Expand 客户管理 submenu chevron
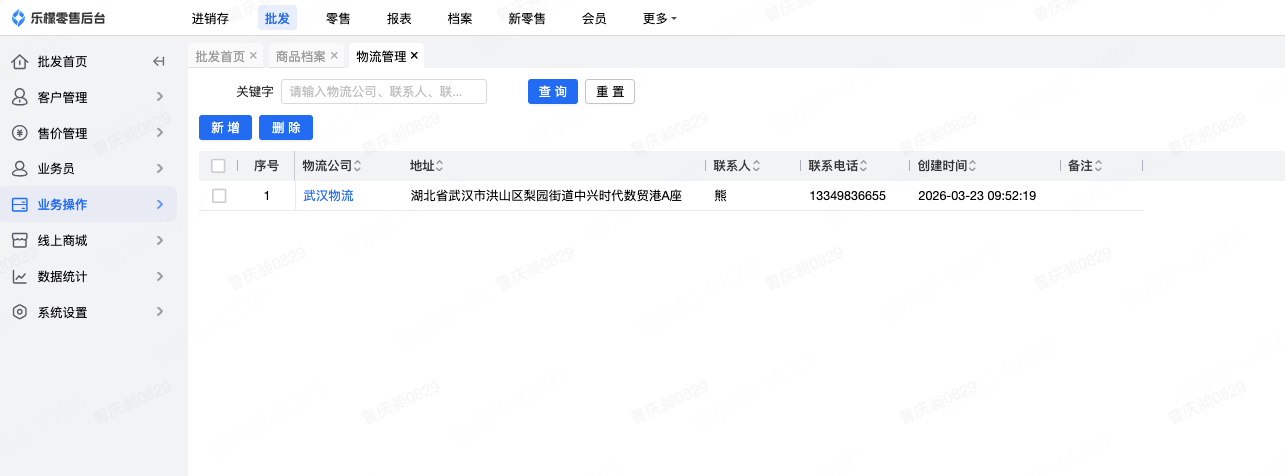This screenshot has width=1285, height=476. point(160,97)
